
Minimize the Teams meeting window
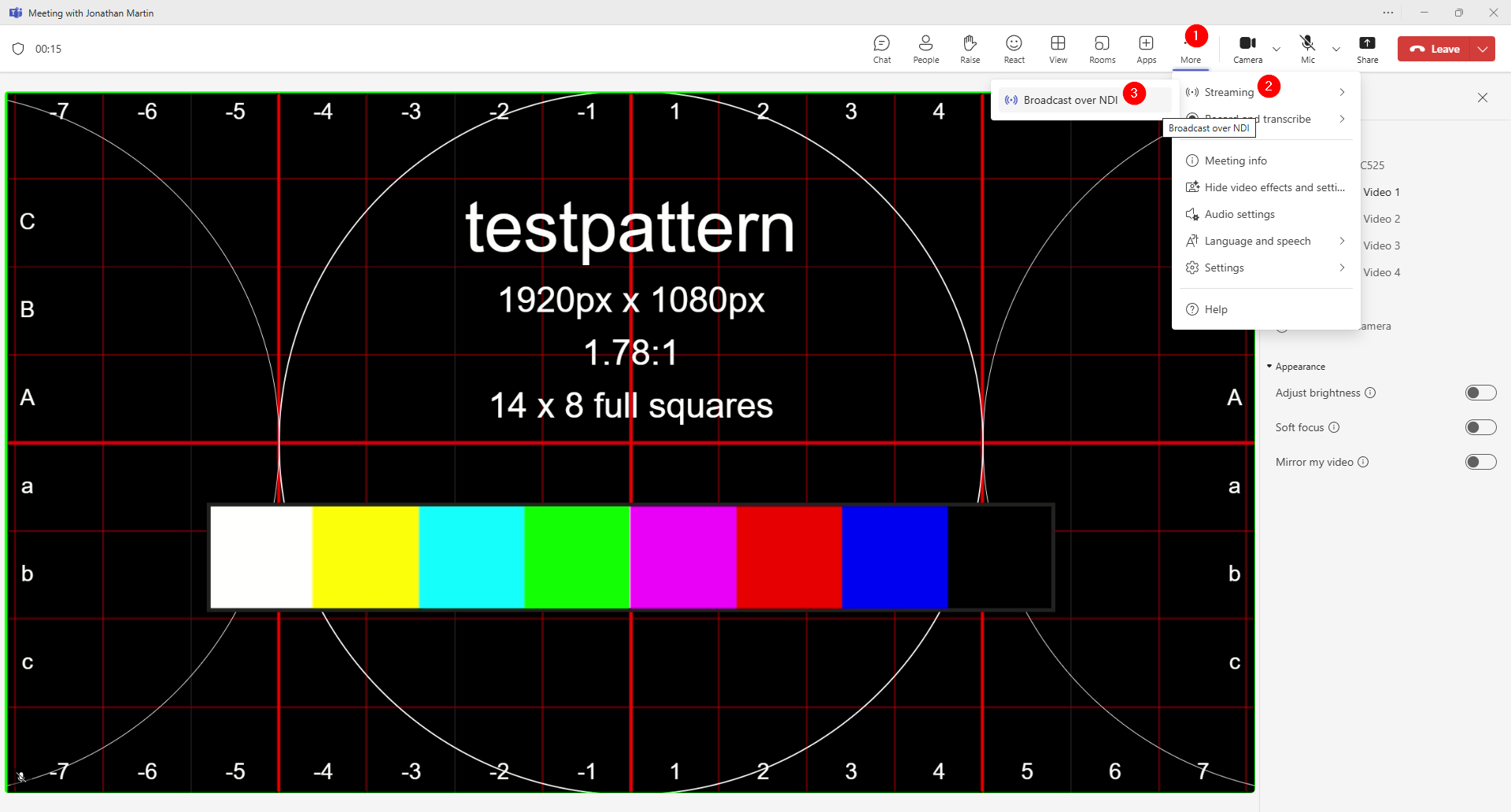(x=1424, y=13)
